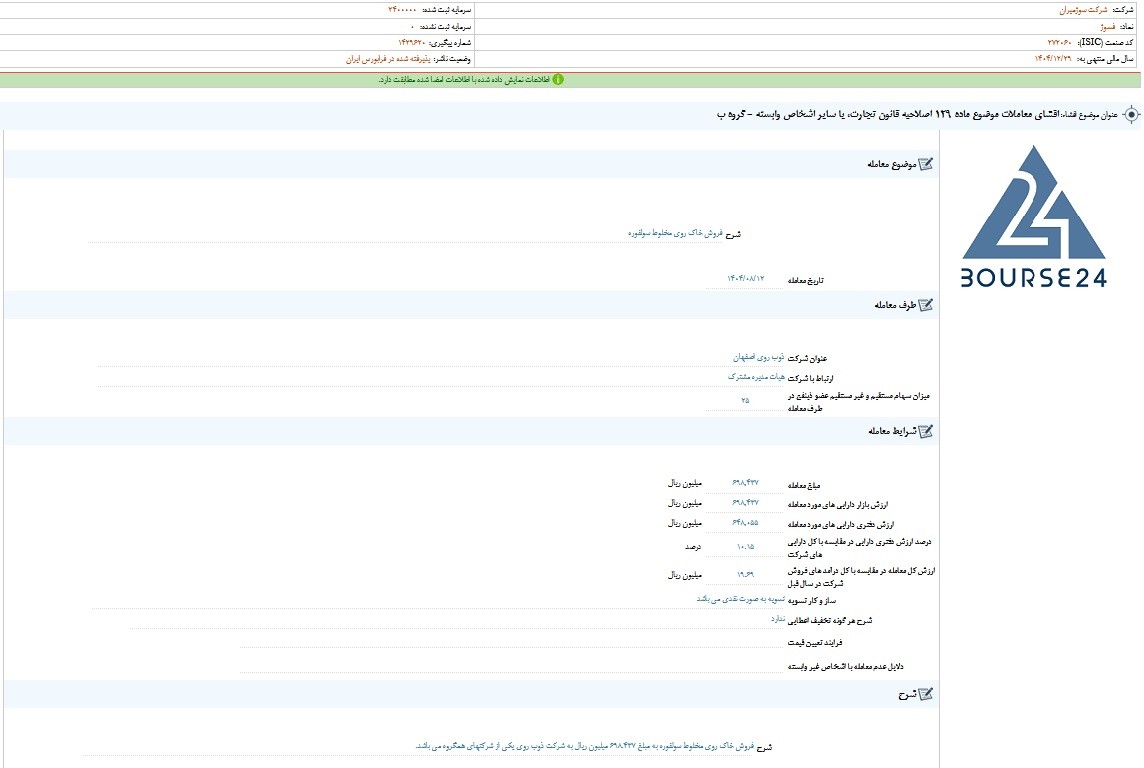This screenshot has height=768, width=1144.
Task: Click the book value percentage of total assets
Action: (x=745, y=546)
